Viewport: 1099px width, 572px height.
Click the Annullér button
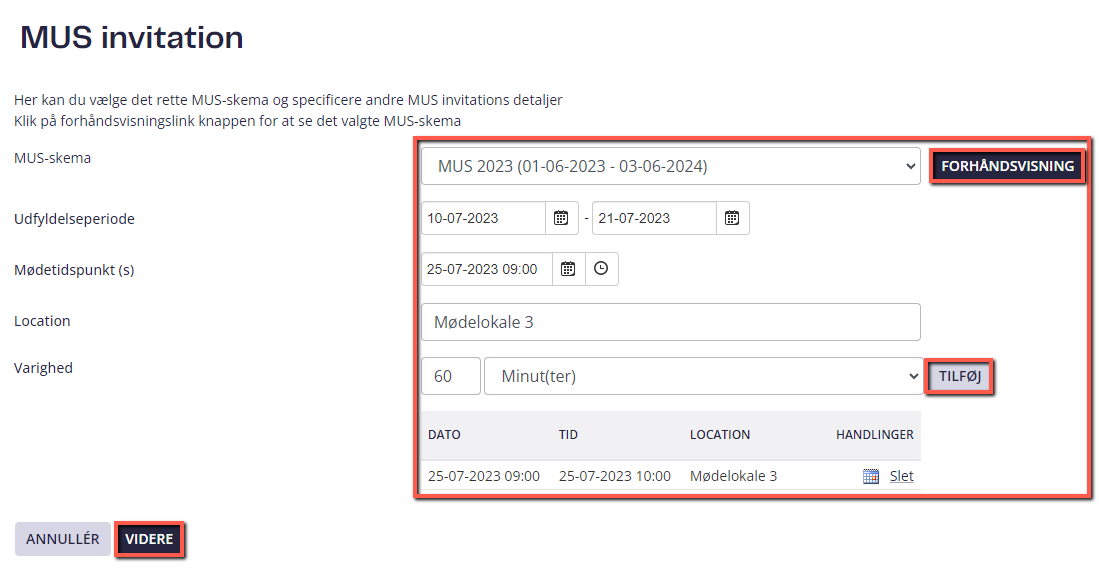pyautogui.click(x=62, y=539)
